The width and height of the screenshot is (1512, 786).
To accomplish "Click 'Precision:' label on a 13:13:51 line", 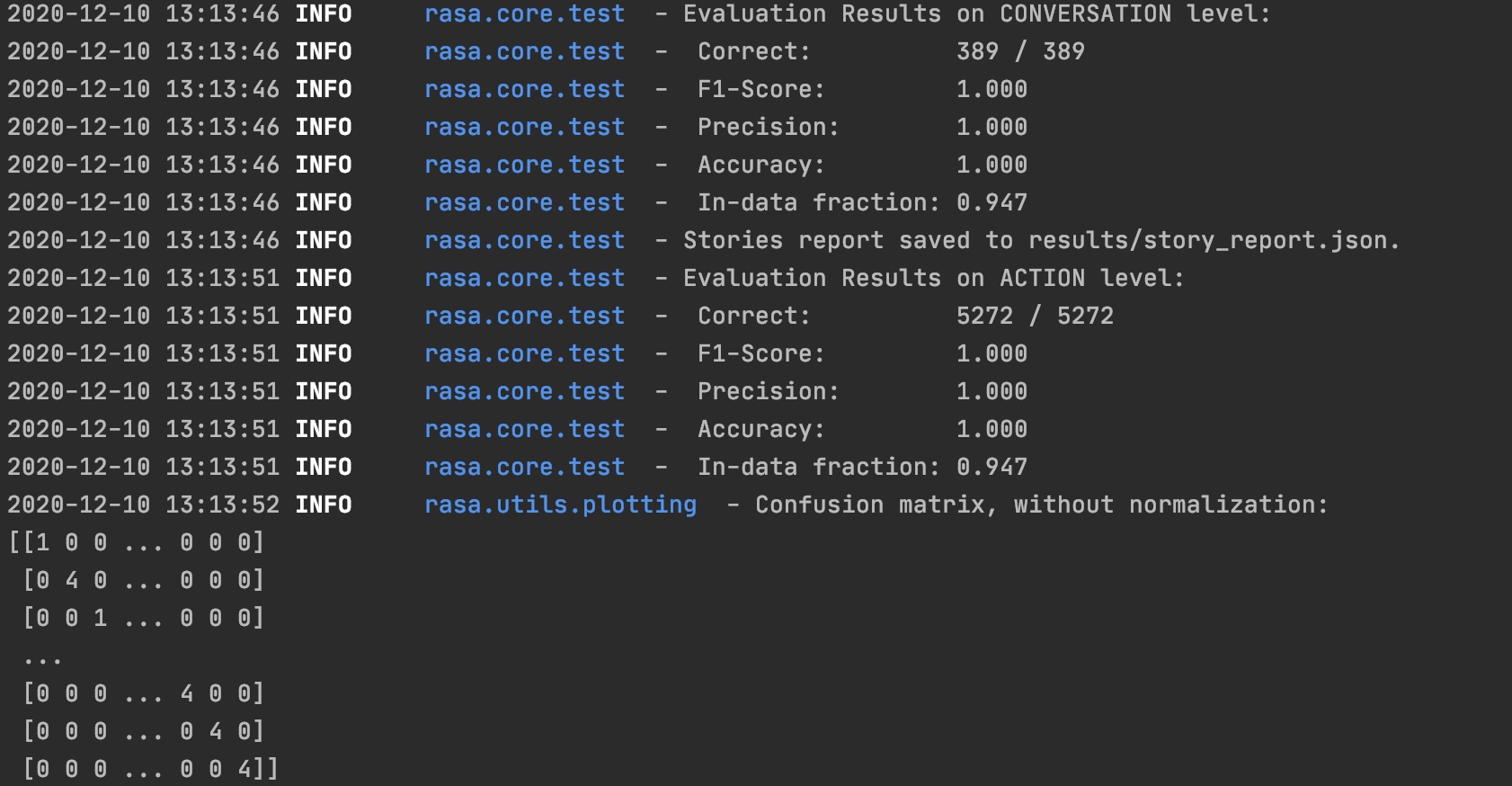I will coord(769,391).
